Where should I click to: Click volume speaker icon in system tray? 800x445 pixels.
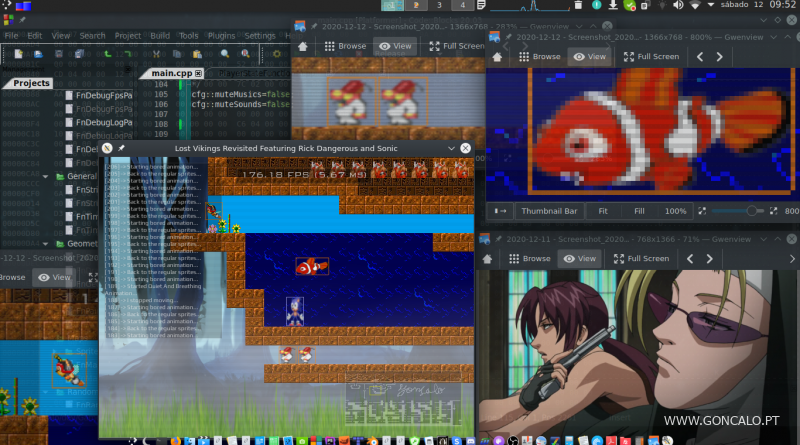tap(678, 5)
